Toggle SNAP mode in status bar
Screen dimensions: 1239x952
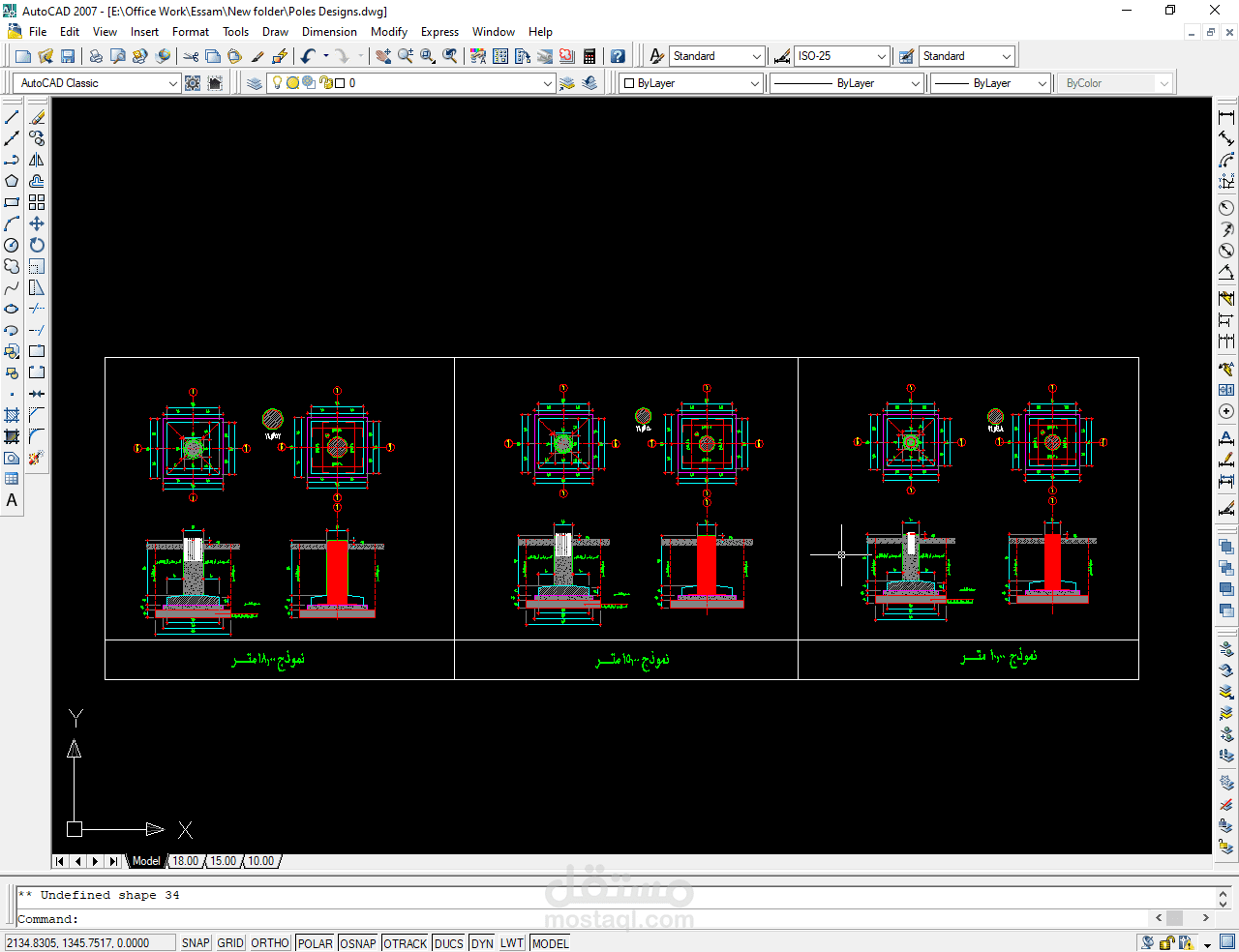click(x=196, y=943)
